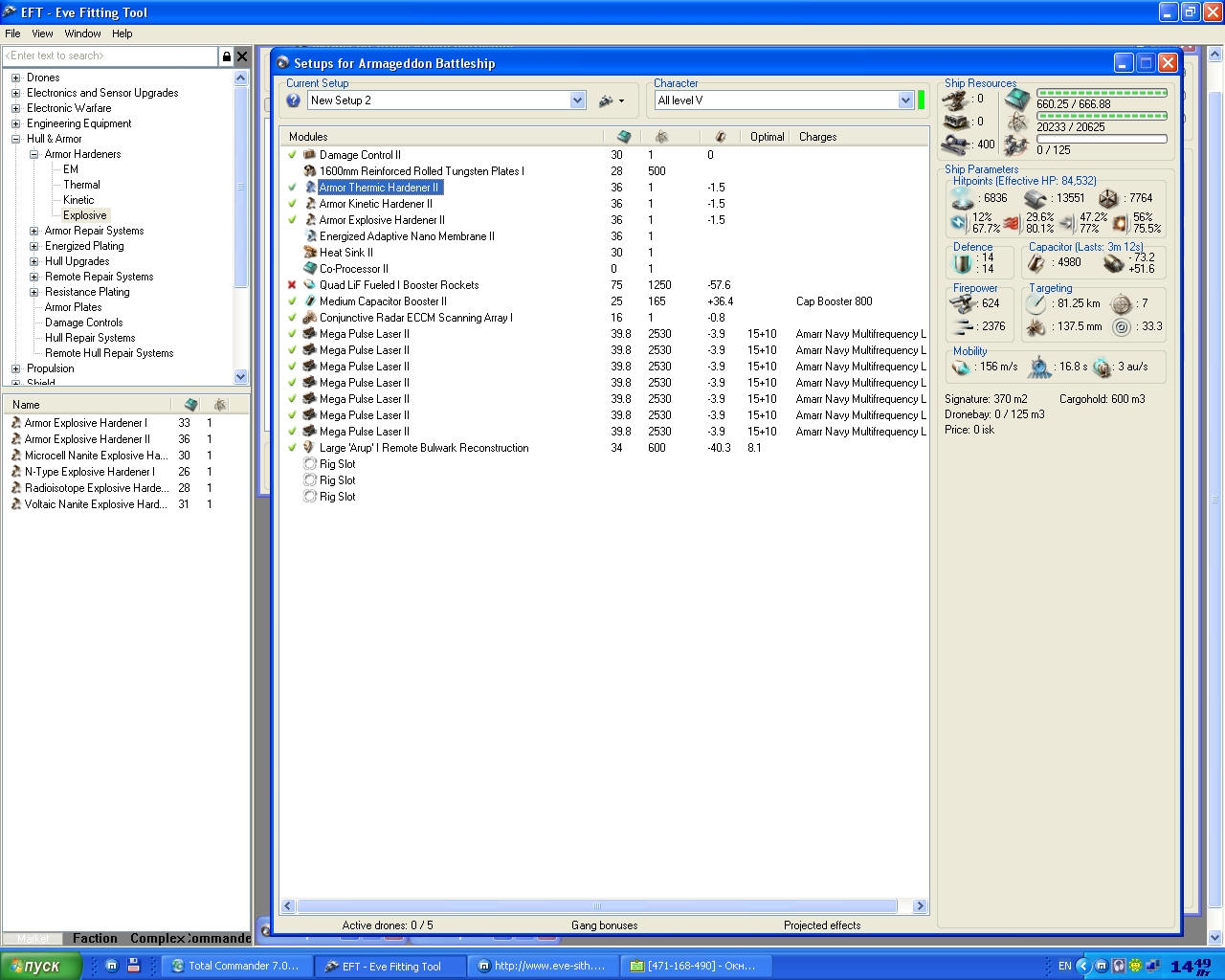Click the max locked targets icon showing 7
Image resolution: width=1225 pixels, height=980 pixels.
[x=1121, y=303]
